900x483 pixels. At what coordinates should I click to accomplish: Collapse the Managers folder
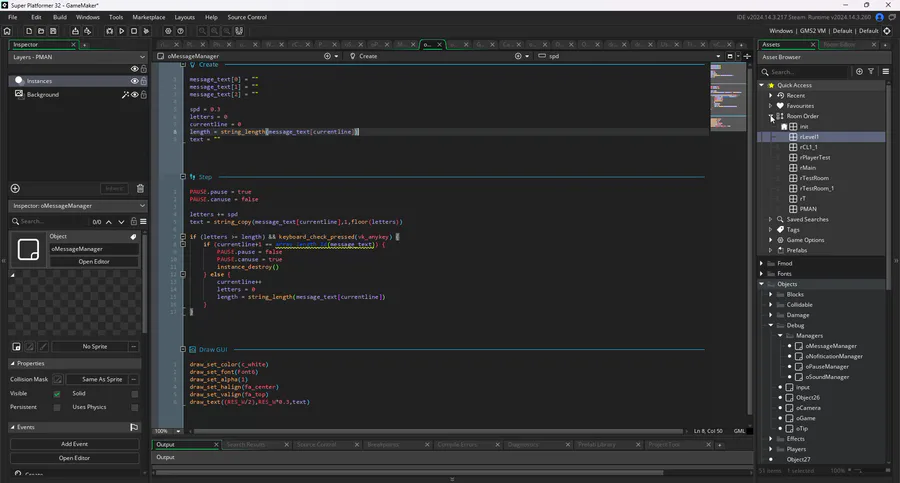click(780, 335)
